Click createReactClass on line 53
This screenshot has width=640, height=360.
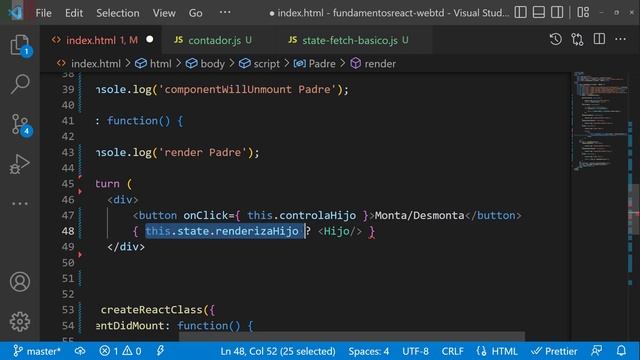[151, 310]
